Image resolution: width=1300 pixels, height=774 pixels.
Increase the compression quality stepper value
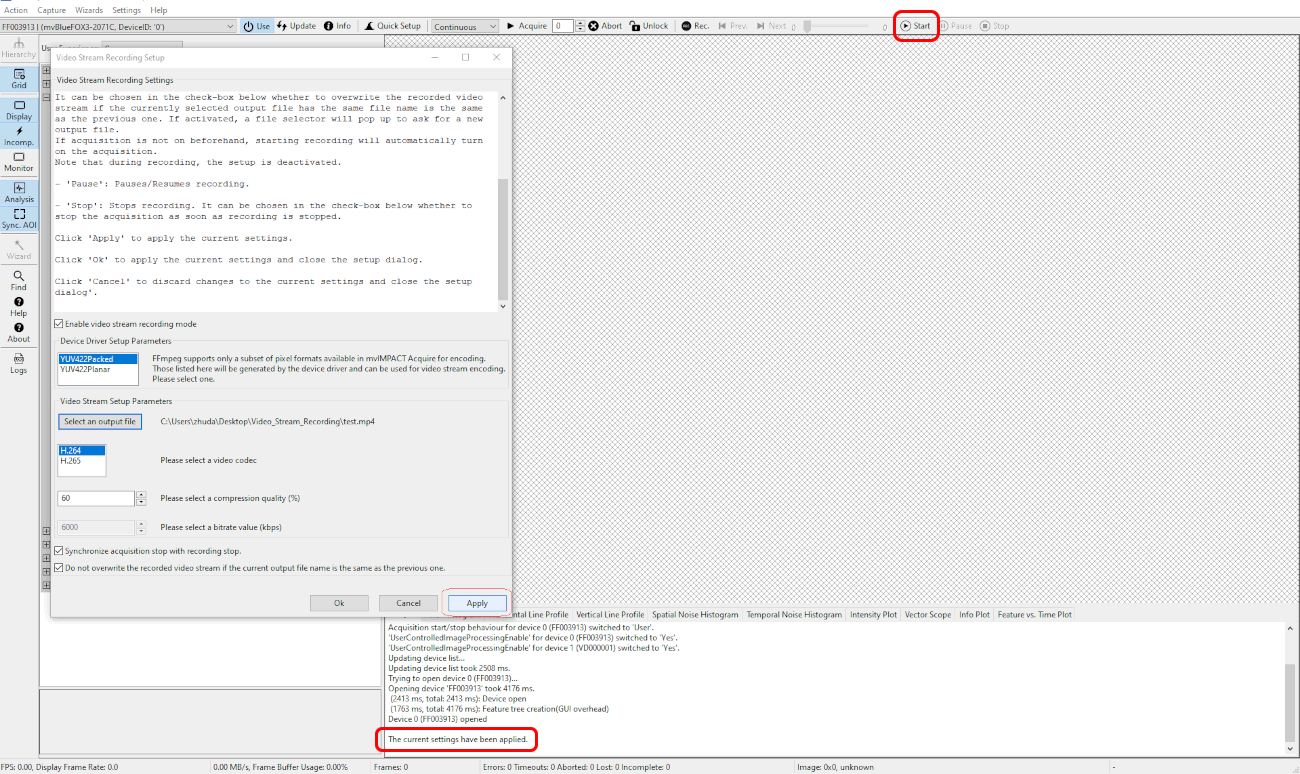[141, 494]
